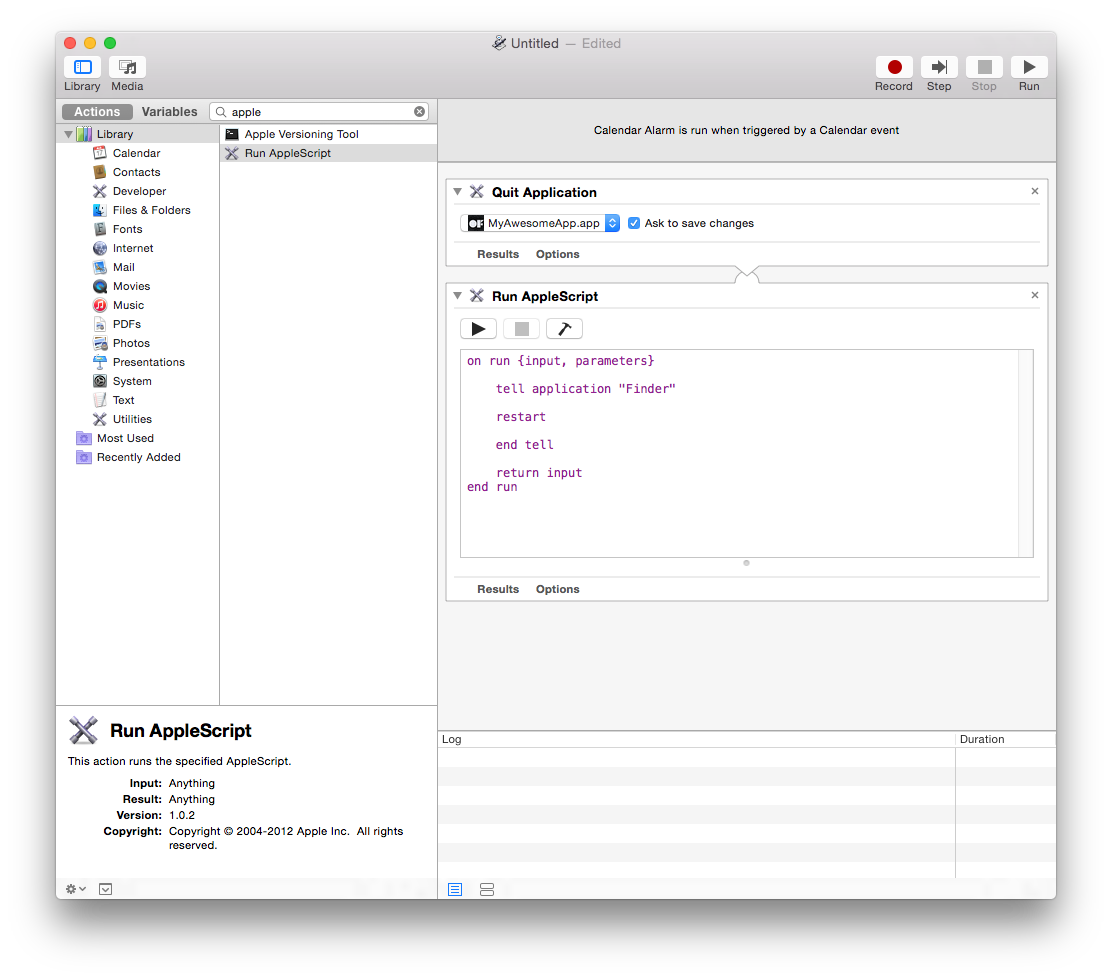Switch to the variables pane view
The width and height of the screenshot is (1112, 979).
pos(486,890)
